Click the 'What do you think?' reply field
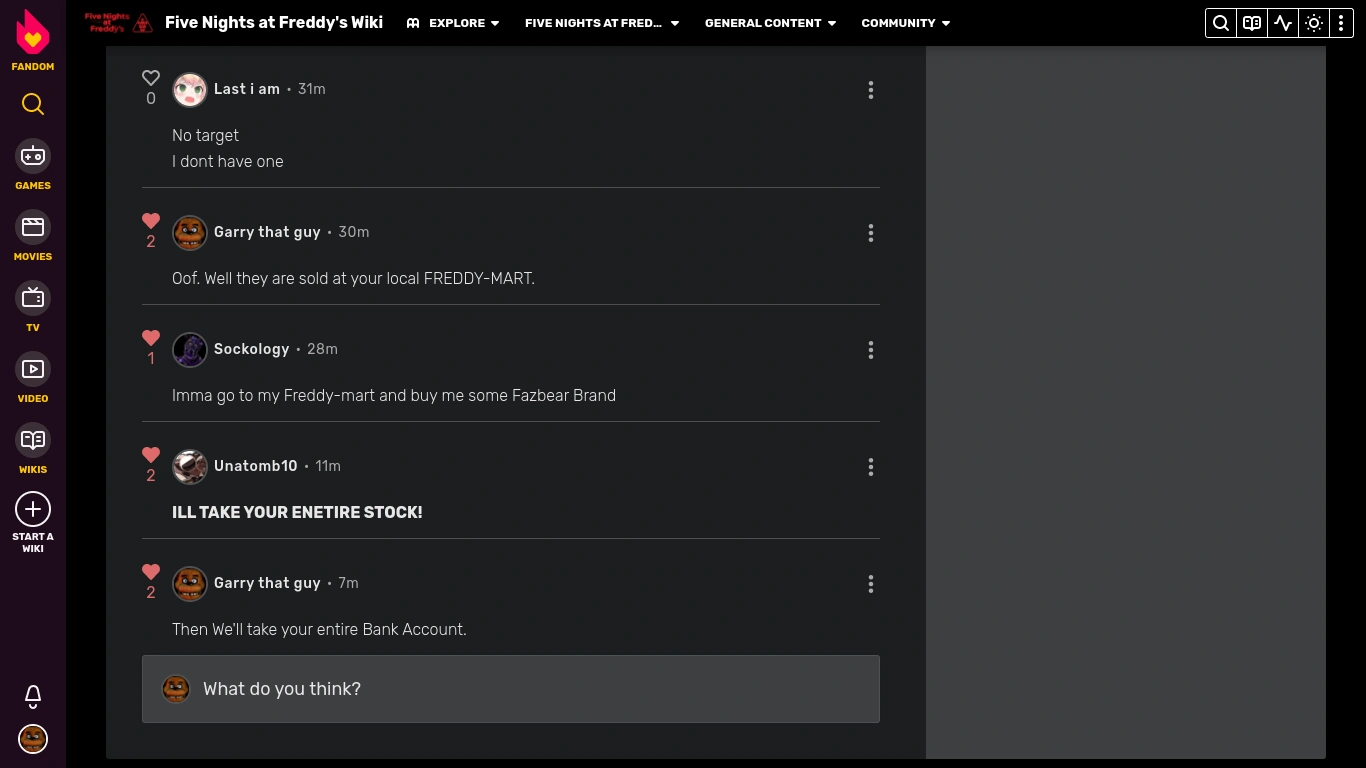This screenshot has height=768, width=1366. click(x=511, y=689)
